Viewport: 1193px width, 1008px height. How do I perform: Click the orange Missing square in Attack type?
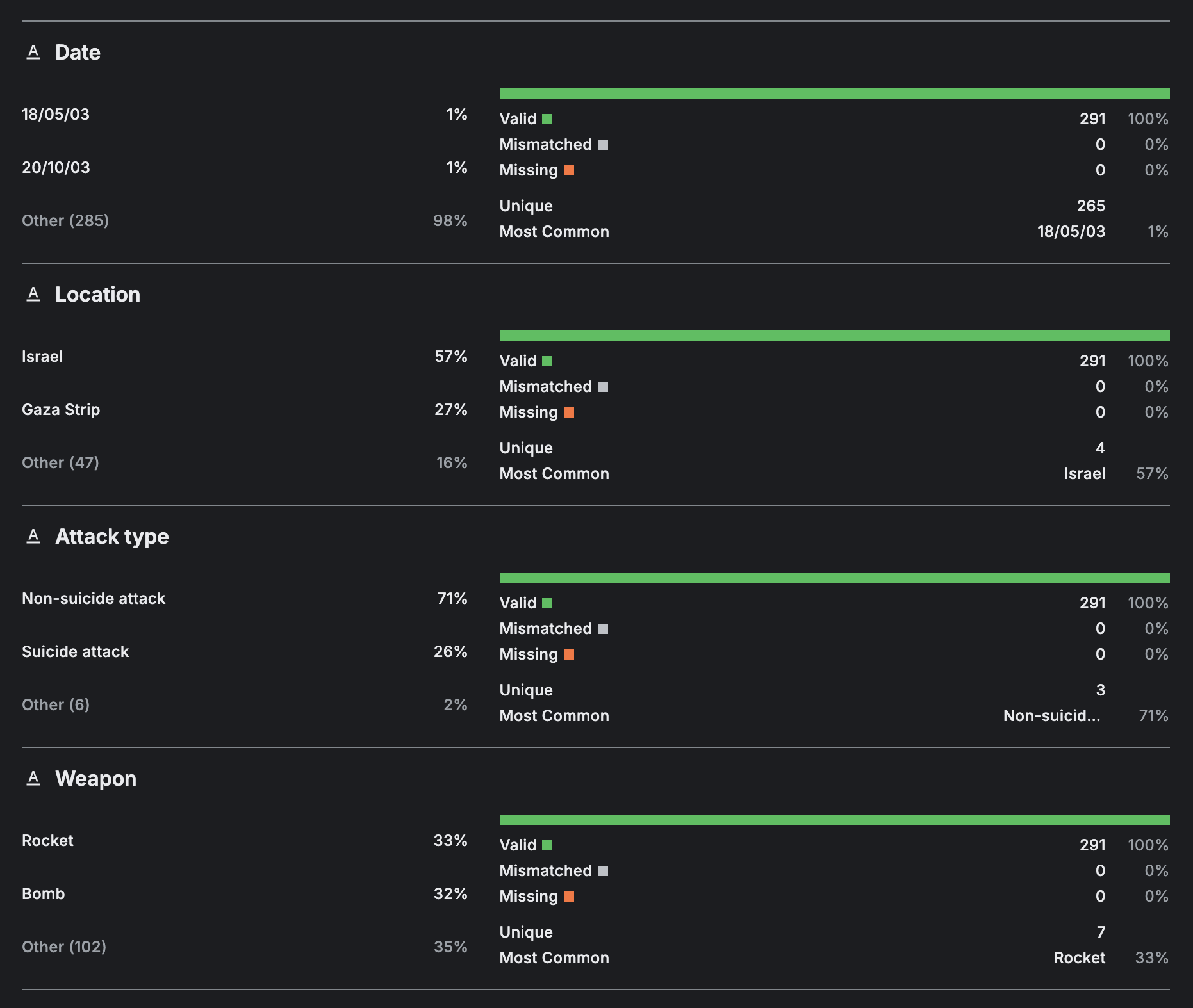click(x=569, y=654)
